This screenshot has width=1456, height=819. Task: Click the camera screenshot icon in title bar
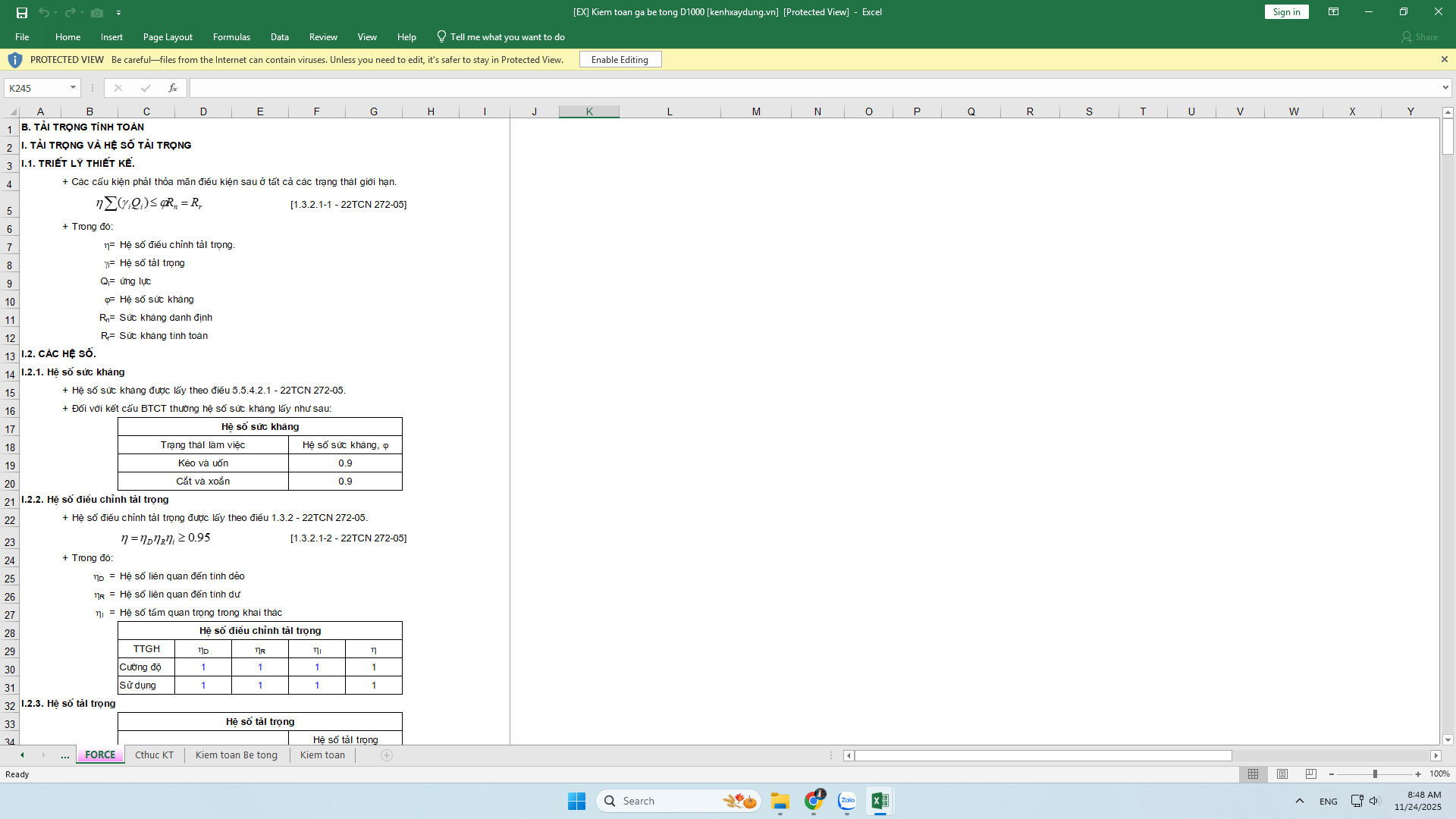click(97, 12)
